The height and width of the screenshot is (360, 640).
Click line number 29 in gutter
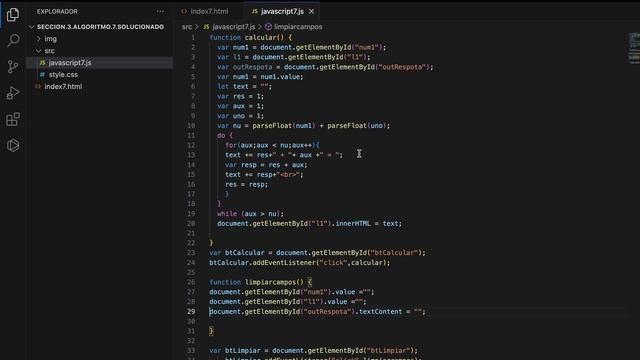point(191,311)
